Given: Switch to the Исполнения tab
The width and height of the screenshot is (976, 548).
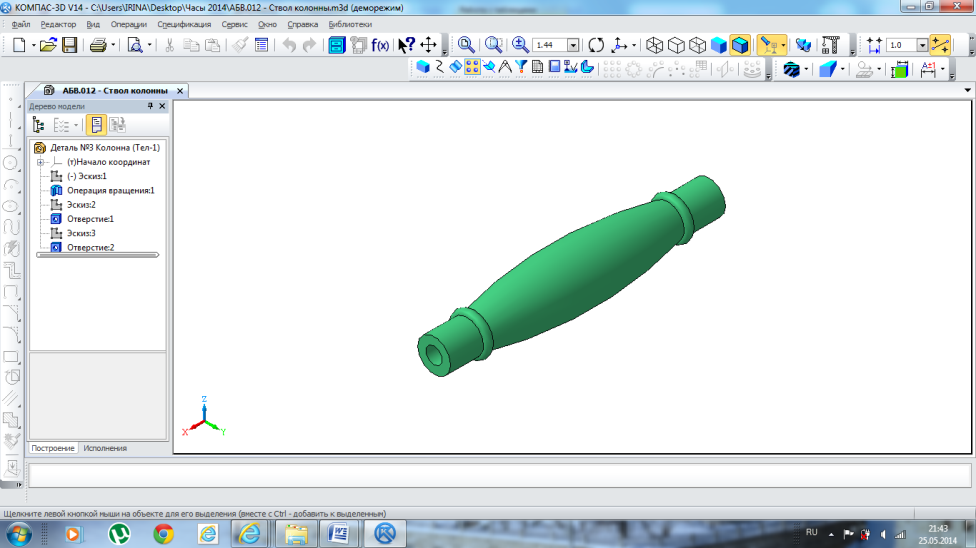Looking at the screenshot, I should click(x=105, y=448).
